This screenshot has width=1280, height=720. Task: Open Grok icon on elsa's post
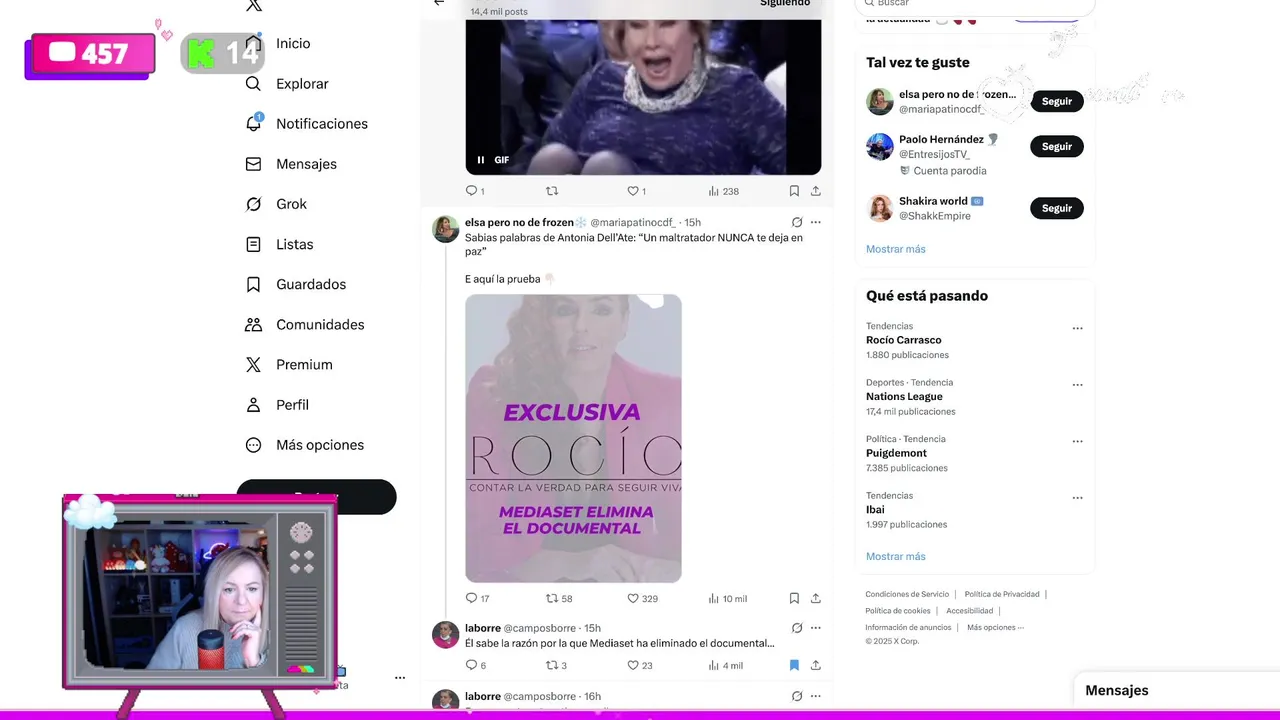coord(796,222)
